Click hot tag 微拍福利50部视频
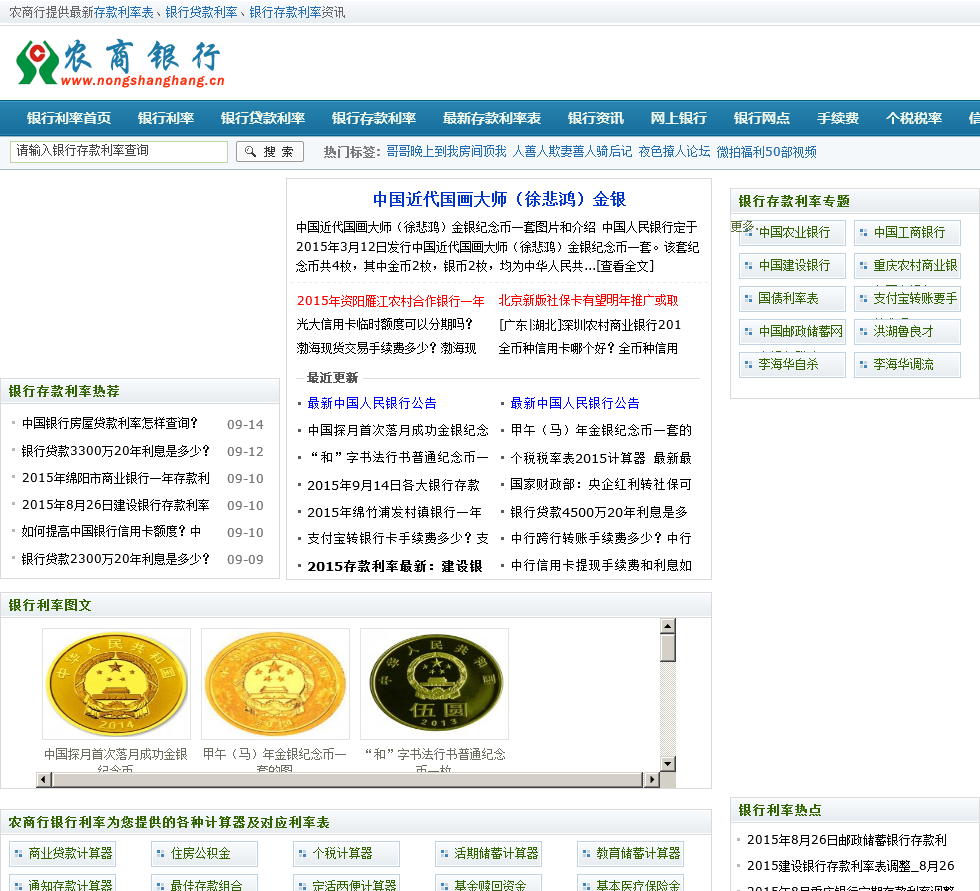The height and width of the screenshot is (891, 980). [766, 152]
